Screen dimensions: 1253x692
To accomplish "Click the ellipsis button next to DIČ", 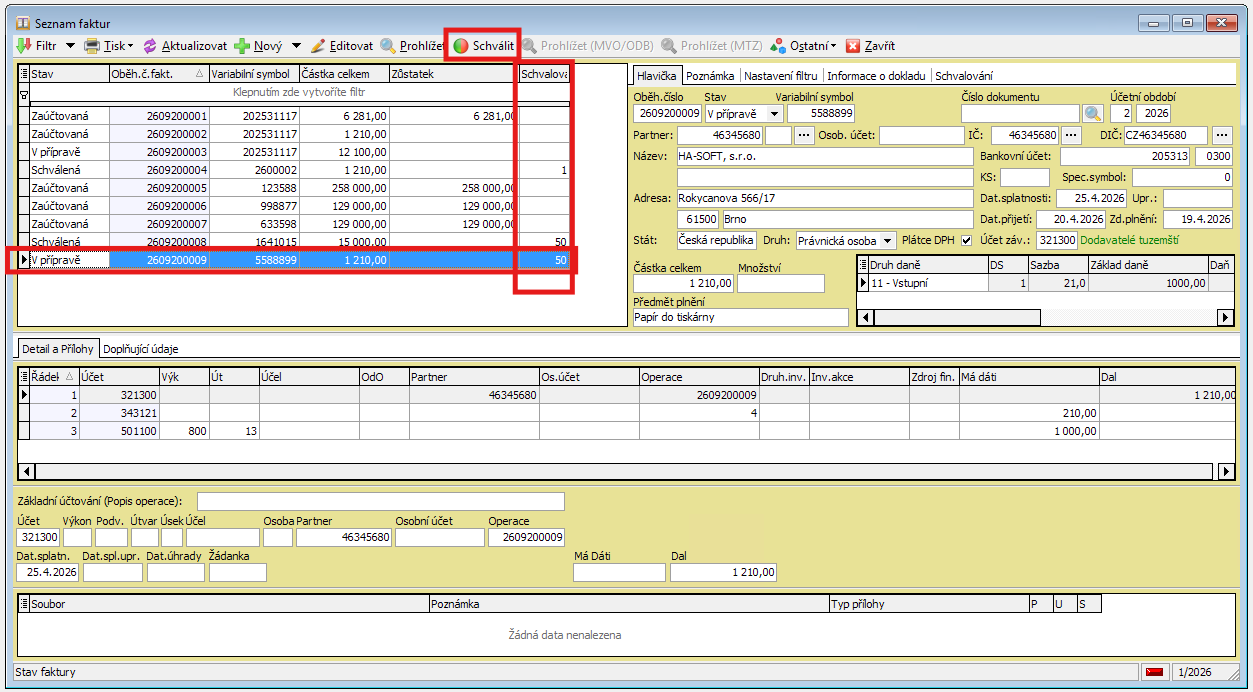I will pos(1222,135).
